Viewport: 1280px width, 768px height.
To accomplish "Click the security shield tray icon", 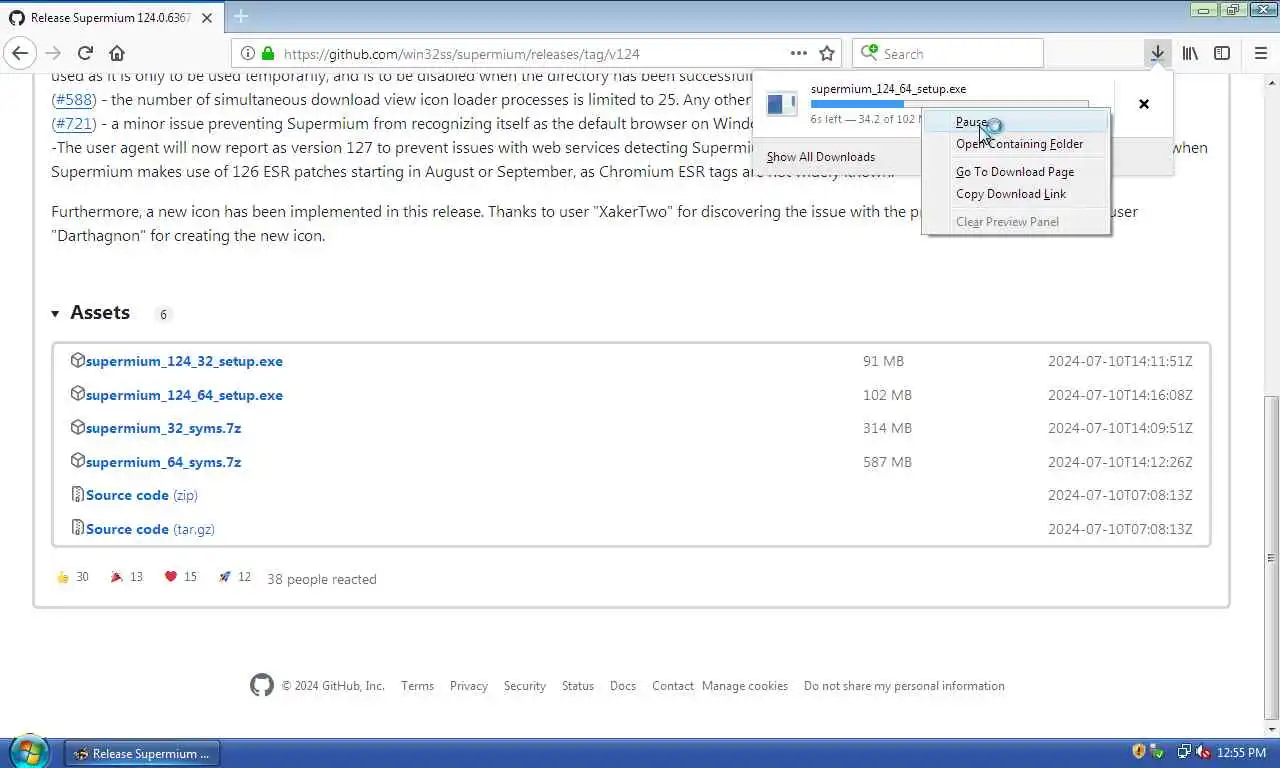I will coord(1138,751).
